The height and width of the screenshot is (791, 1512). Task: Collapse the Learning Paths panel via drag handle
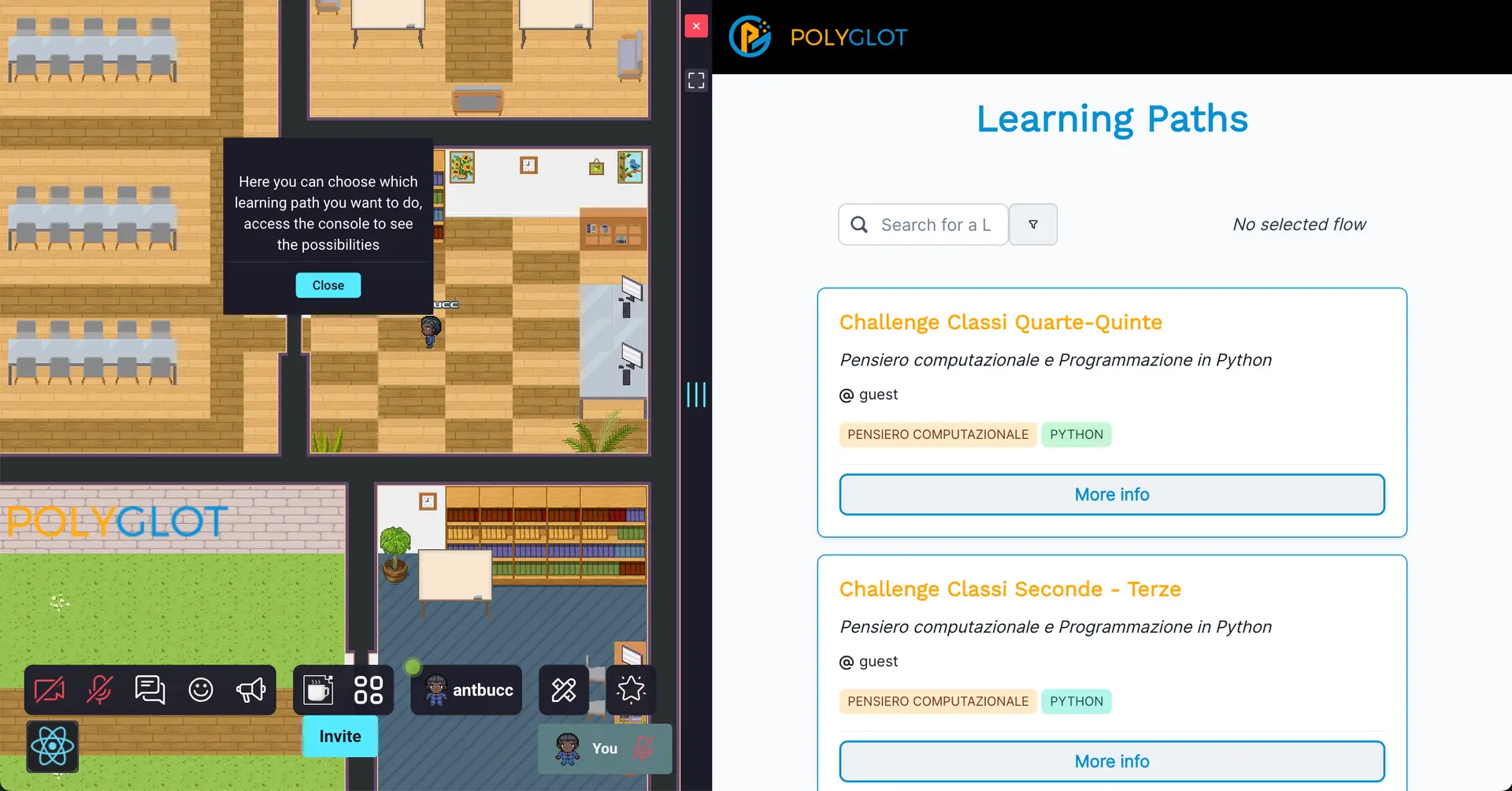pyautogui.click(x=696, y=394)
